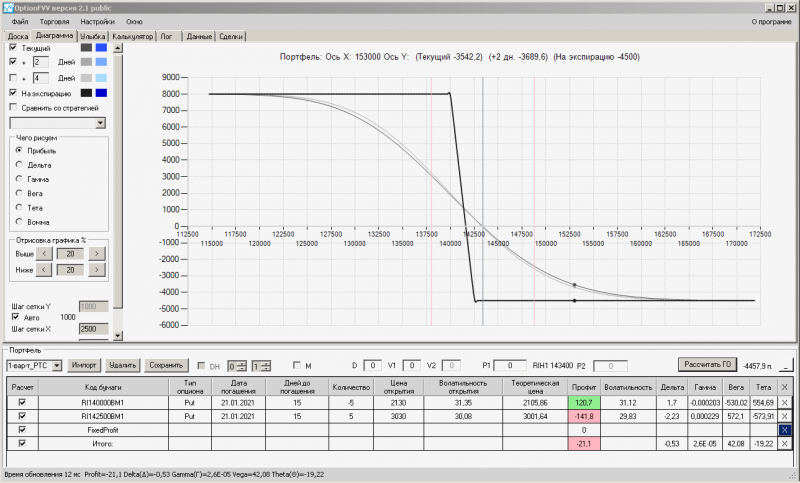
Task: Delete the RI140000BM1 row with its X
Action: click(785, 402)
